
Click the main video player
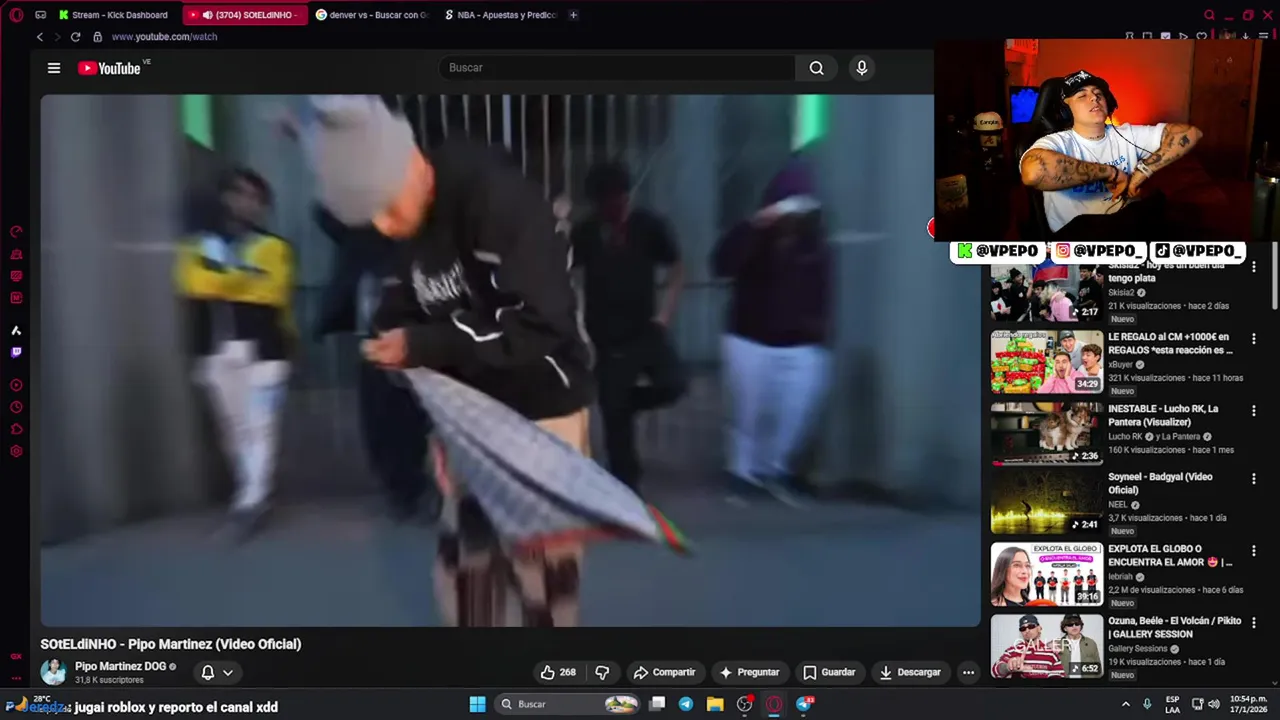coord(510,361)
